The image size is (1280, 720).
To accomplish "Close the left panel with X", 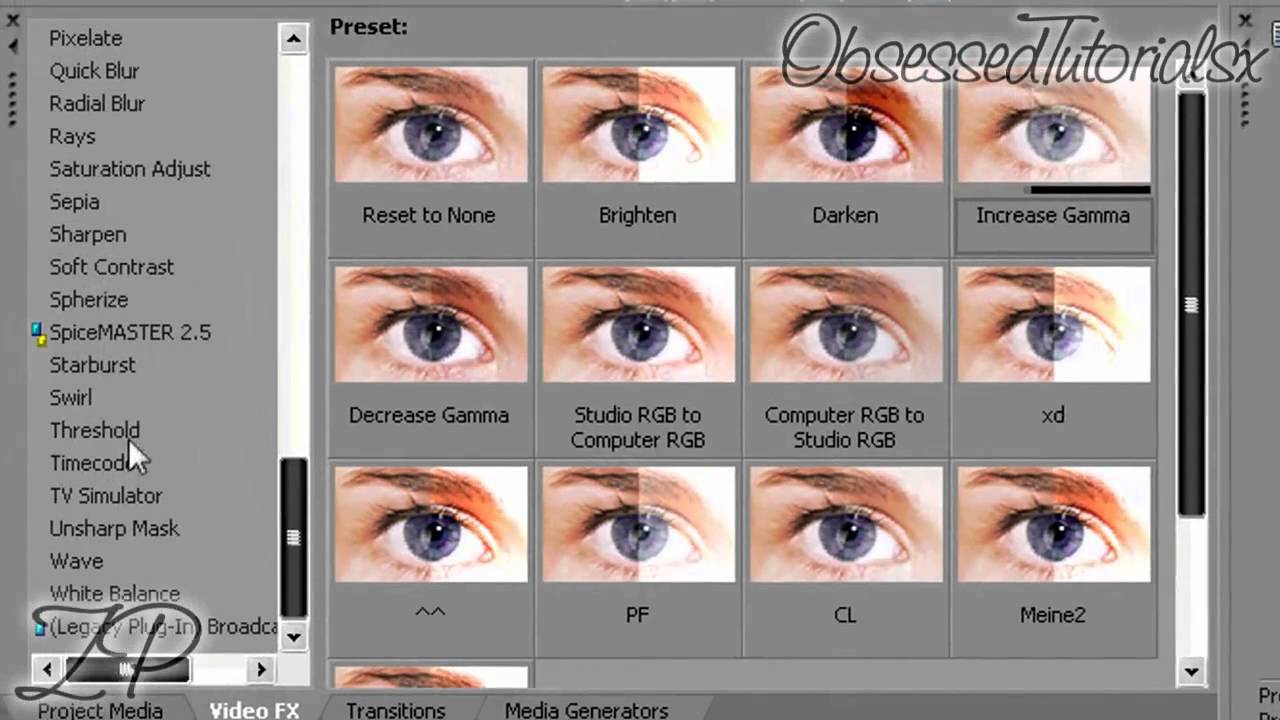I will click(x=13, y=19).
